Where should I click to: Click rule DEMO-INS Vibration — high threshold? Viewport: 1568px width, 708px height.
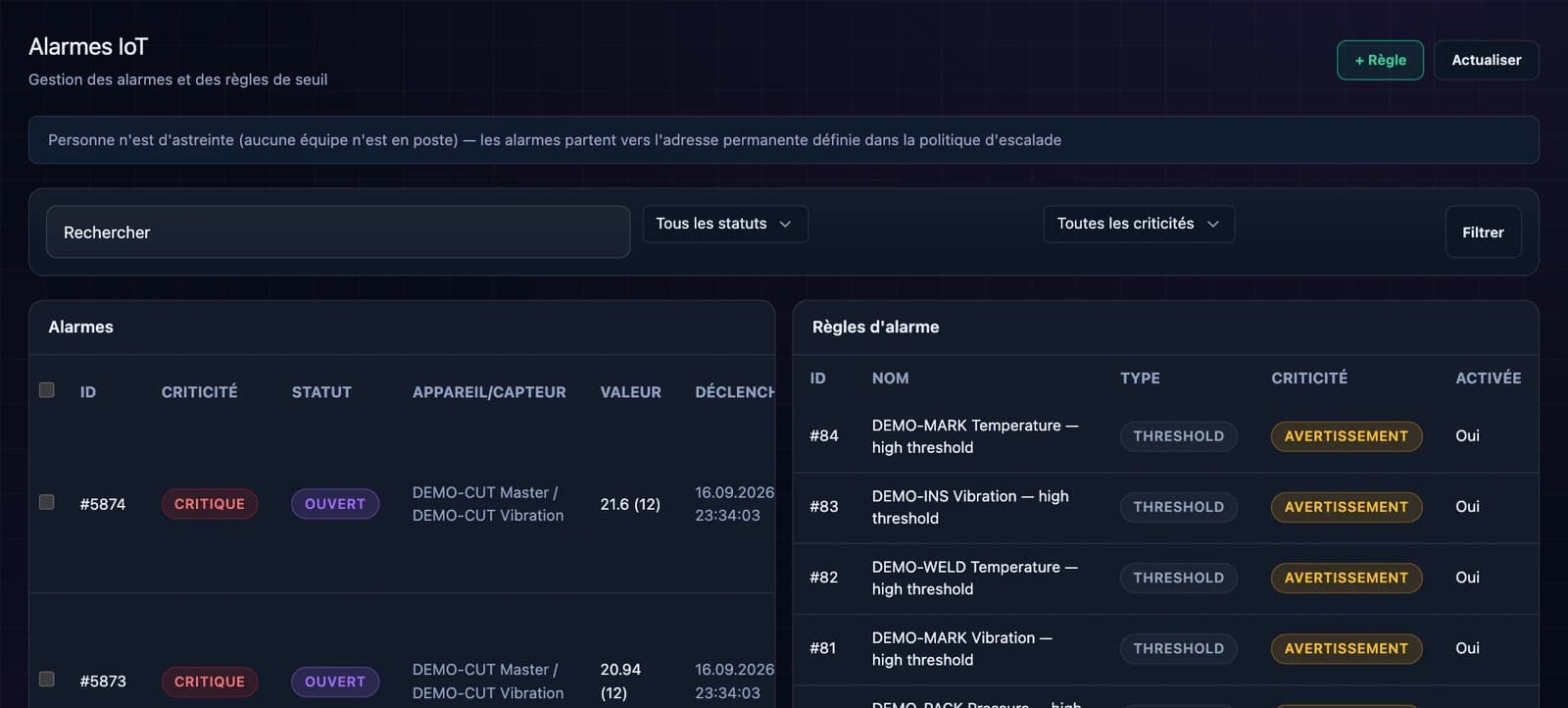(970, 507)
